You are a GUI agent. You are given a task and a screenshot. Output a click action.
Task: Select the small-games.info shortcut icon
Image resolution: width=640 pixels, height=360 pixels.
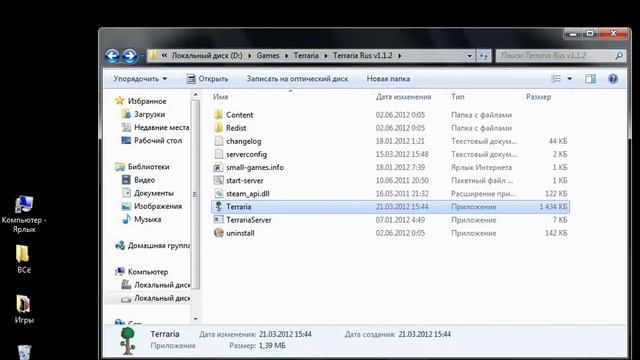(x=218, y=167)
